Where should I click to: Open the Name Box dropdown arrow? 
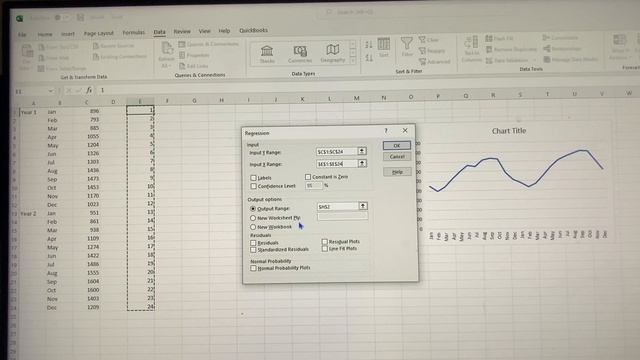click(50, 91)
